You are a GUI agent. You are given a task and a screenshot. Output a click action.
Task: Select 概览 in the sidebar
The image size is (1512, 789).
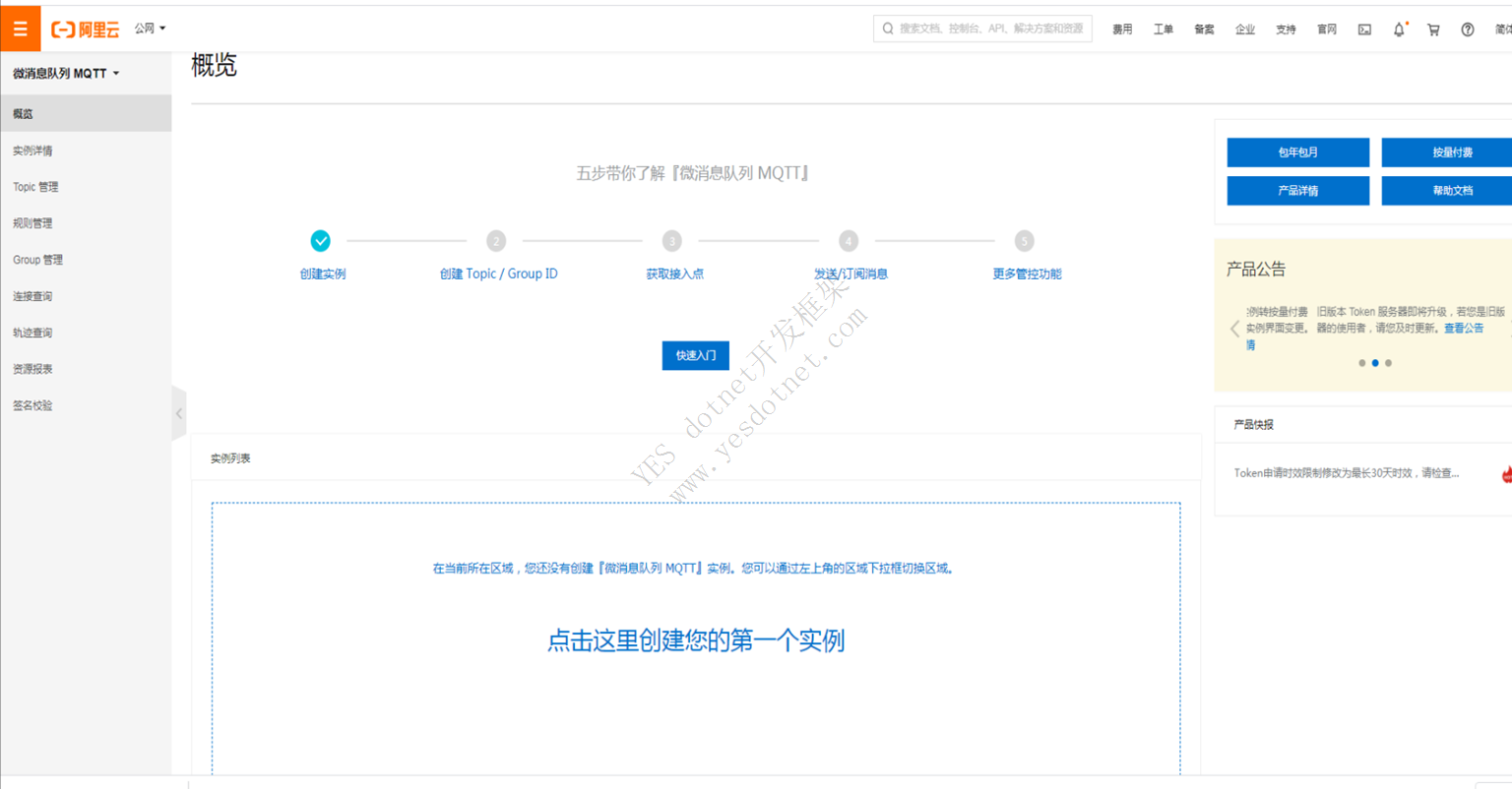[x=86, y=114]
